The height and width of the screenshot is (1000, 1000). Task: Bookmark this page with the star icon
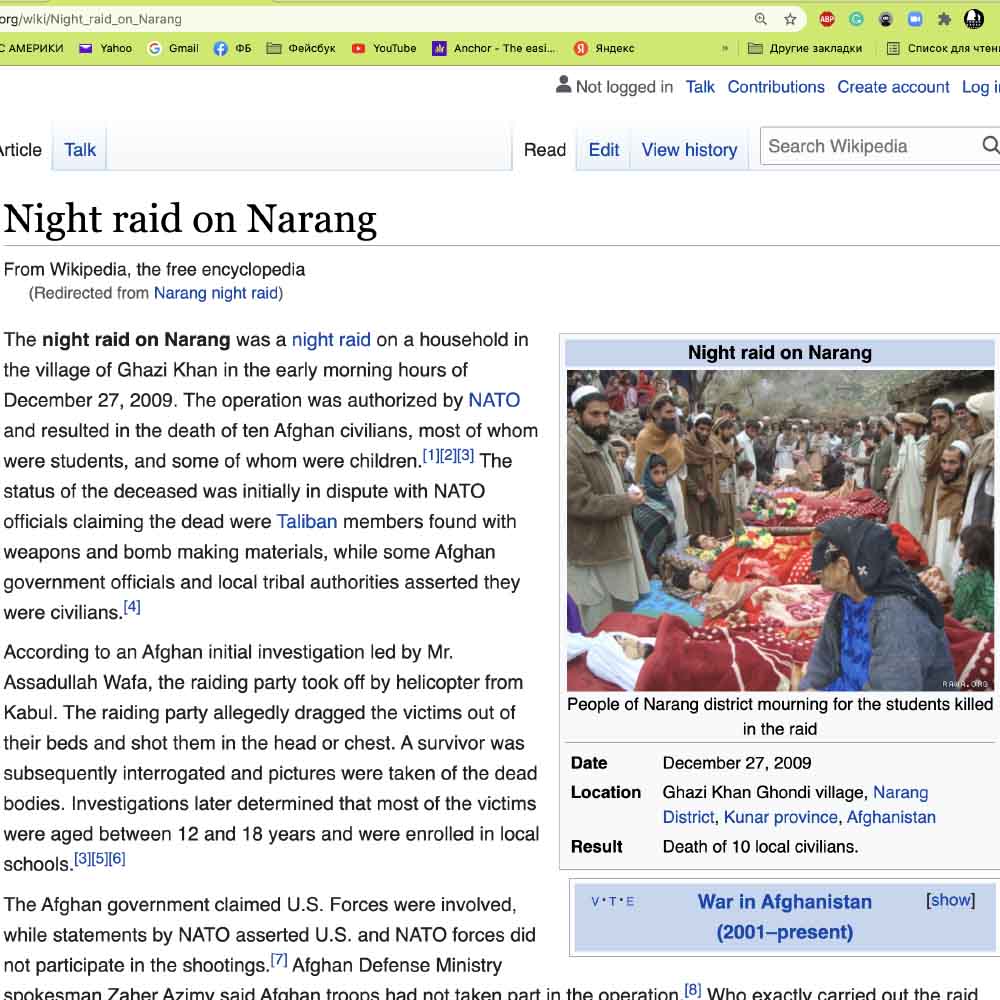click(790, 19)
